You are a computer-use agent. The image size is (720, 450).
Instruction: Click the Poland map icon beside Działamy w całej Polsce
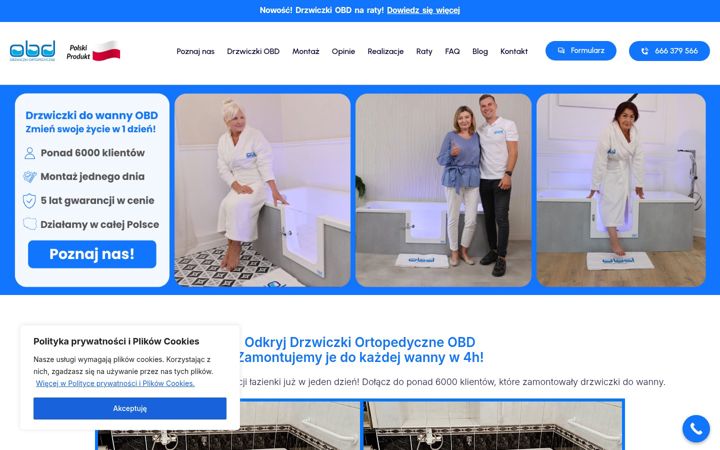coord(30,225)
